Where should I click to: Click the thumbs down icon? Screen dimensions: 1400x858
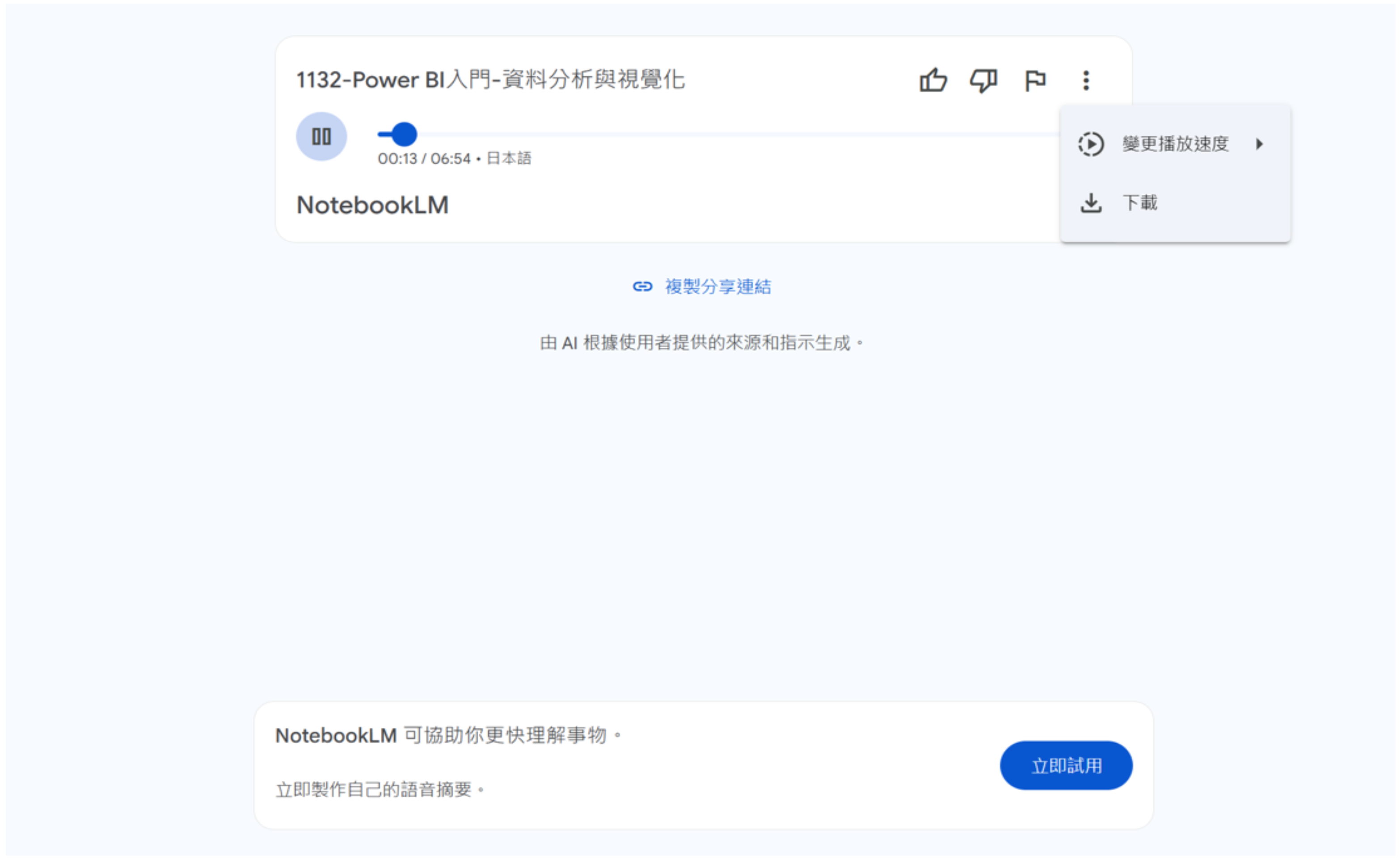pyautogui.click(x=983, y=80)
